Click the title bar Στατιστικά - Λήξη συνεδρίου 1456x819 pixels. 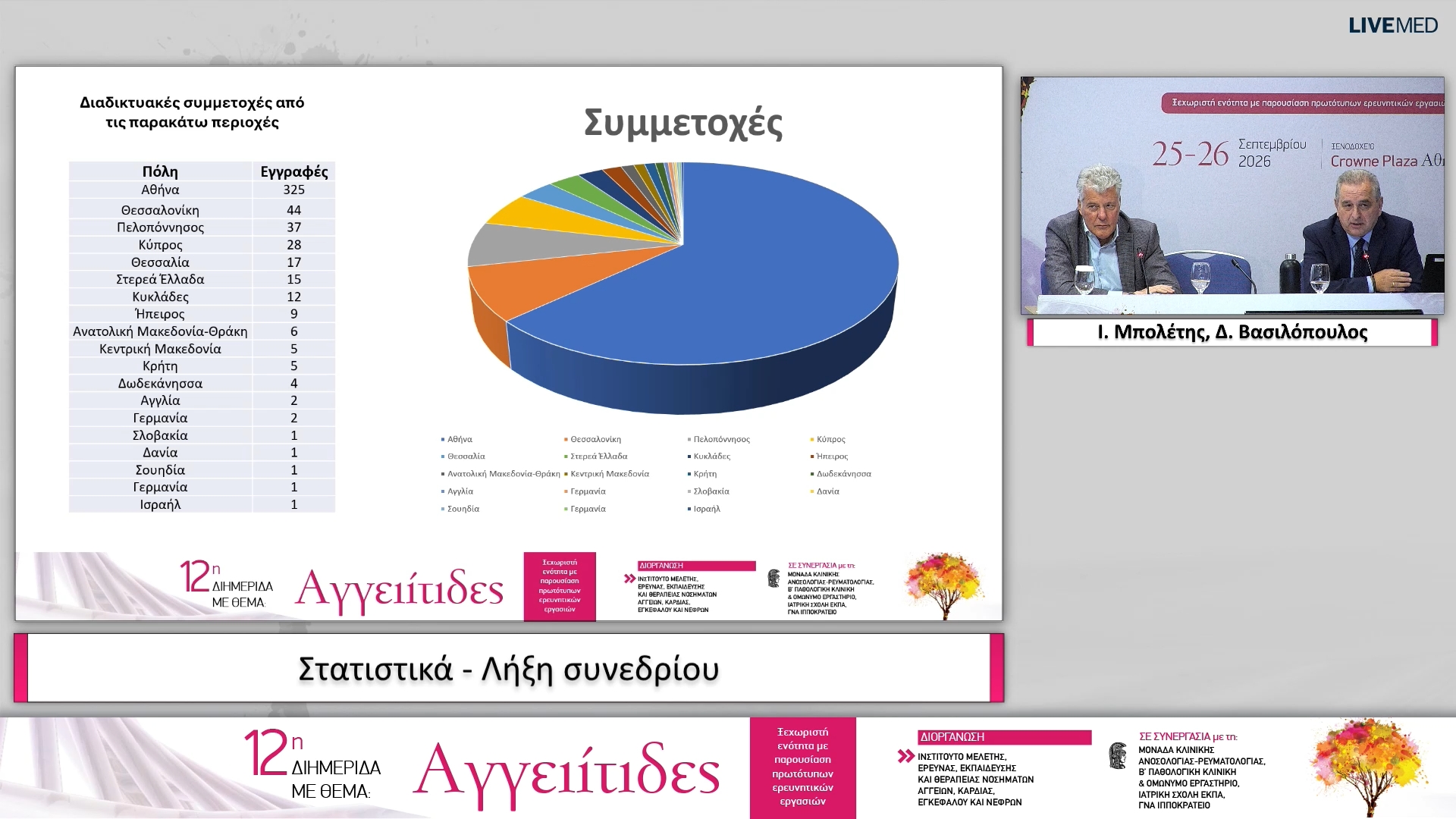[x=509, y=668]
